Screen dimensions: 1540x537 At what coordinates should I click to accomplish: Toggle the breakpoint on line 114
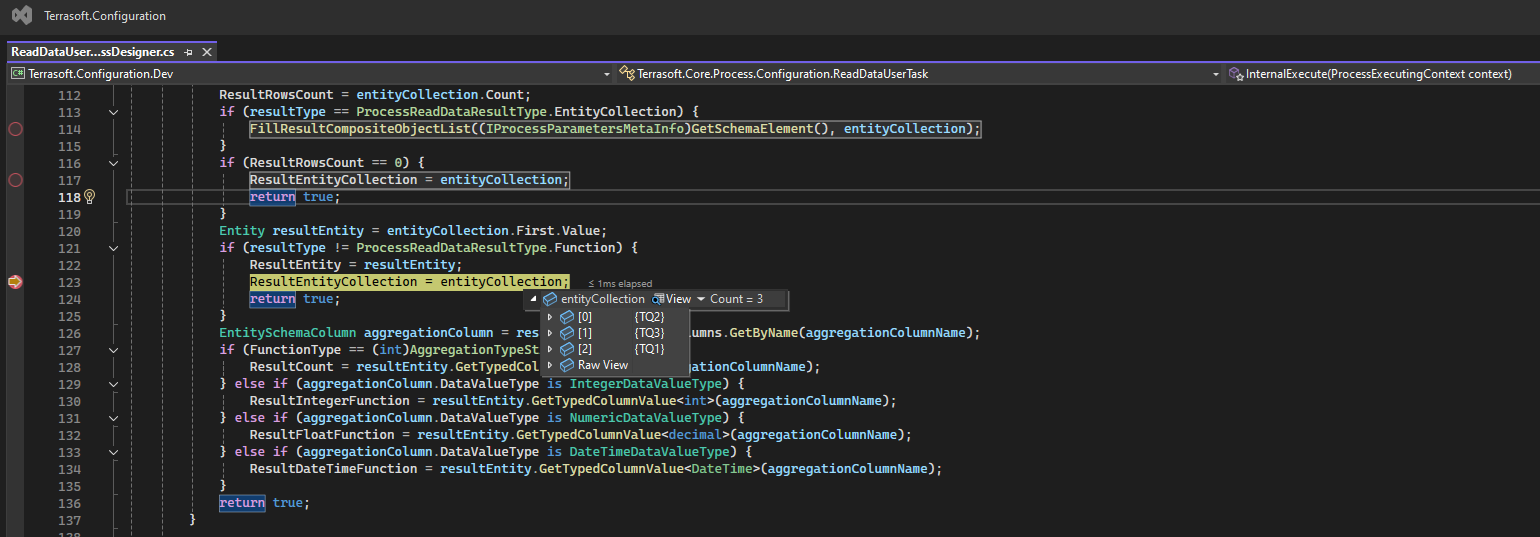coord(15,129)
